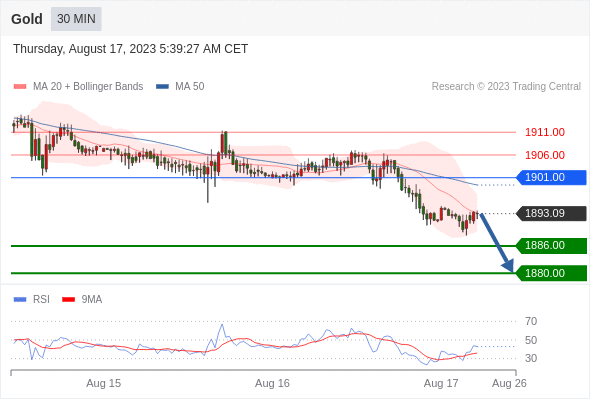
Task: Click 'Research © 2023 Trading Central' credit text
Action: pos(506,87)
